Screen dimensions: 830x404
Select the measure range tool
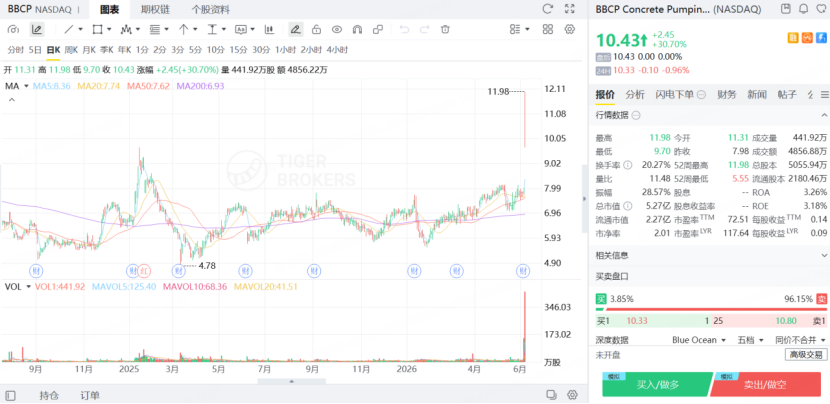click(x=212, y=29)
